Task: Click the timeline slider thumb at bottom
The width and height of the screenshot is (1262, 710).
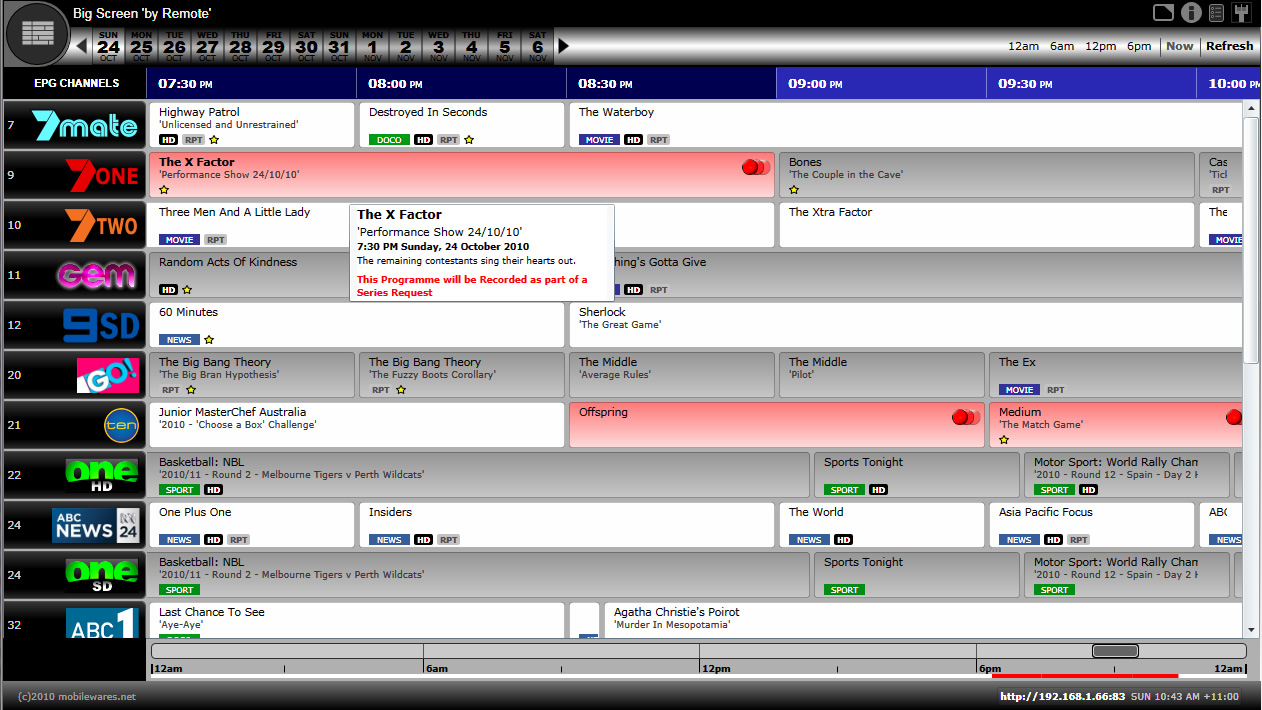Action: [1115, 651]
